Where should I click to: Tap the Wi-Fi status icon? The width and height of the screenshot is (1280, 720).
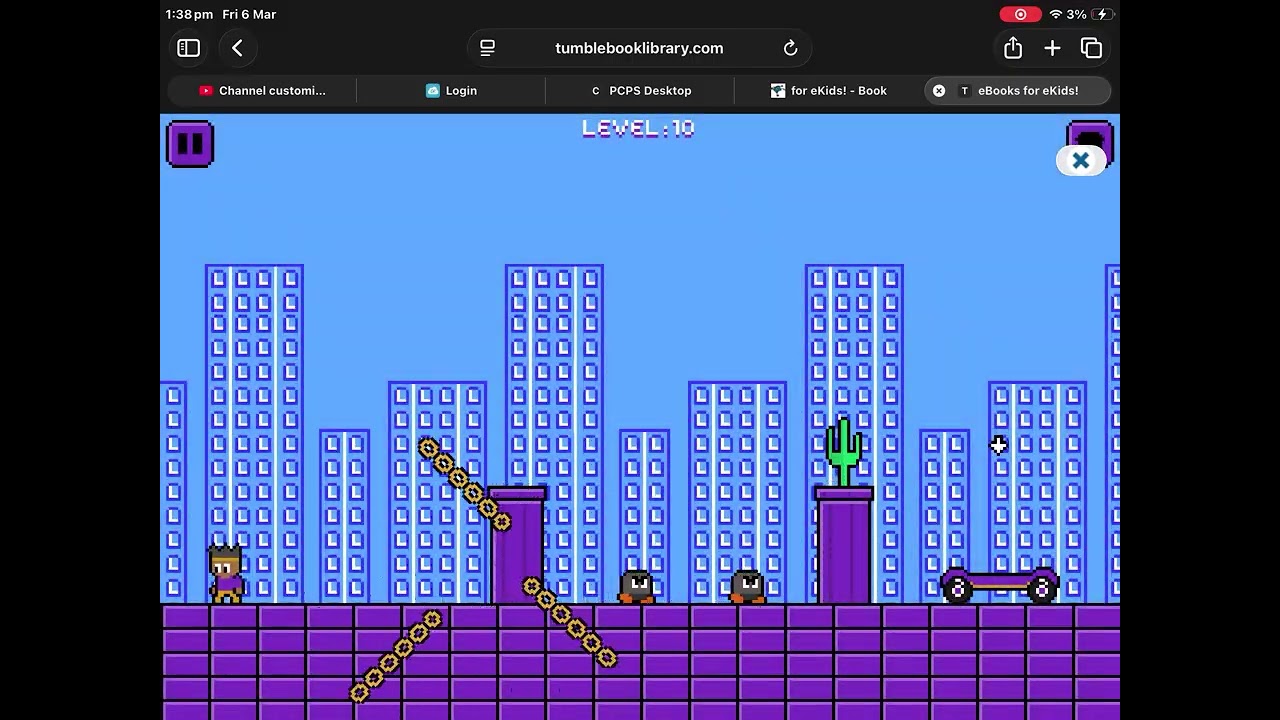(x=1055, y=14)
